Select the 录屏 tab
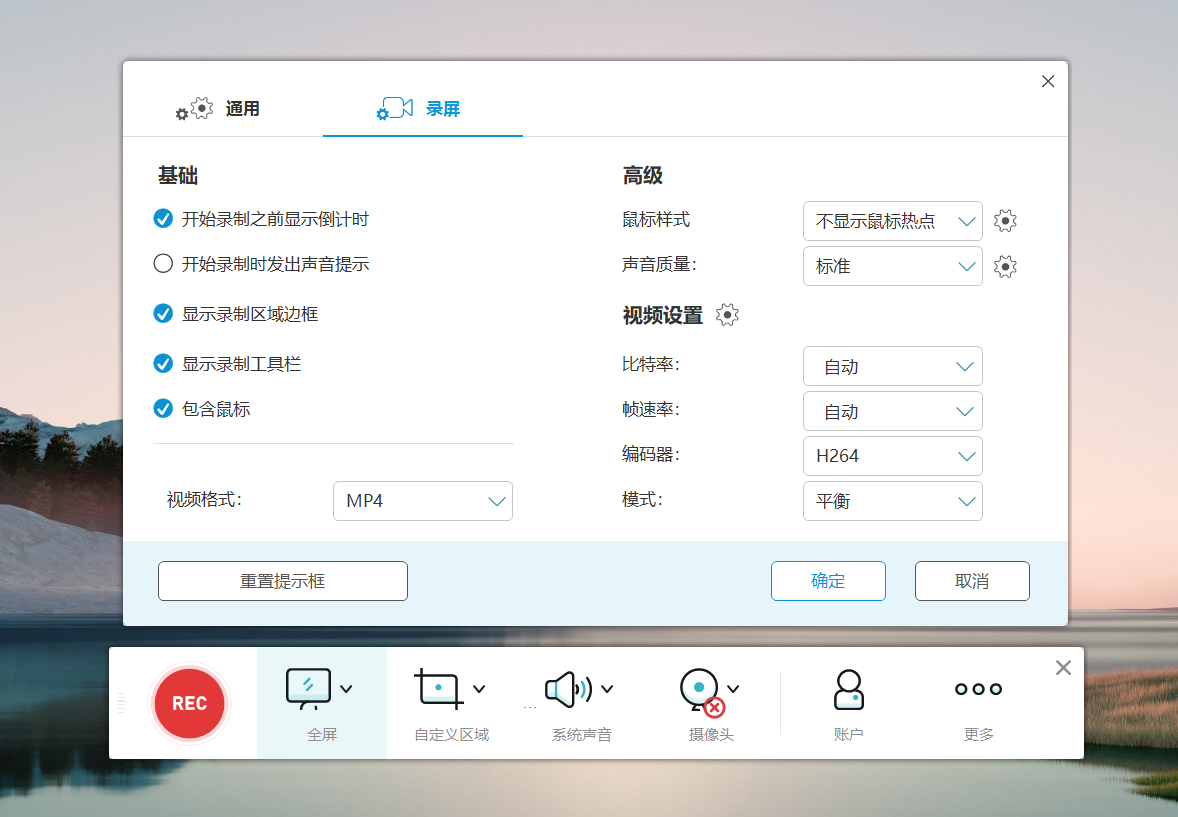 click(x=422, y=108)
